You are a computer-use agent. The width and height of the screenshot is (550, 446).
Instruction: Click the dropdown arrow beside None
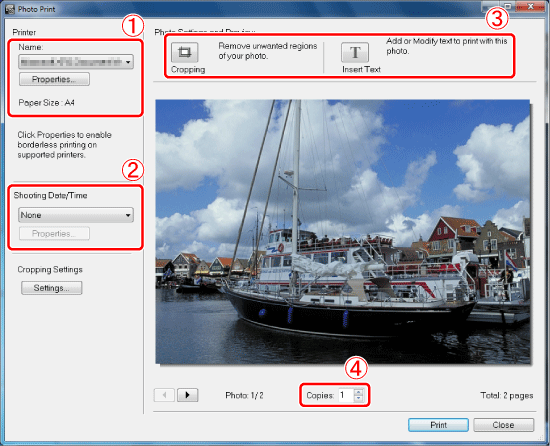pyautogui.click(x=128, y=215)
